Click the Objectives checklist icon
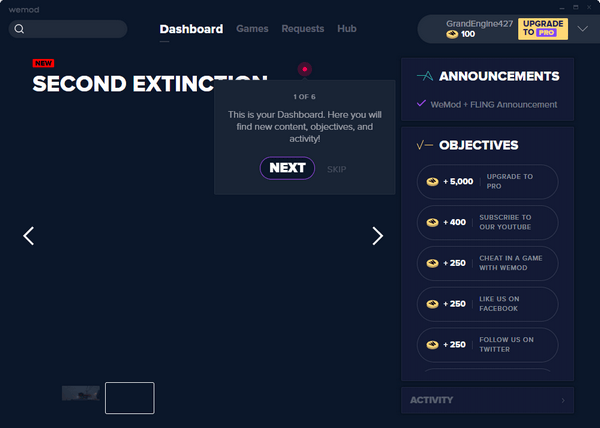 [x=424, y=145]
